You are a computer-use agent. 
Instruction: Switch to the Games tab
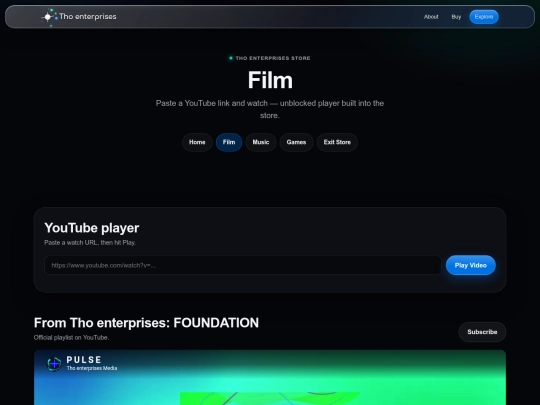point(296,142)
